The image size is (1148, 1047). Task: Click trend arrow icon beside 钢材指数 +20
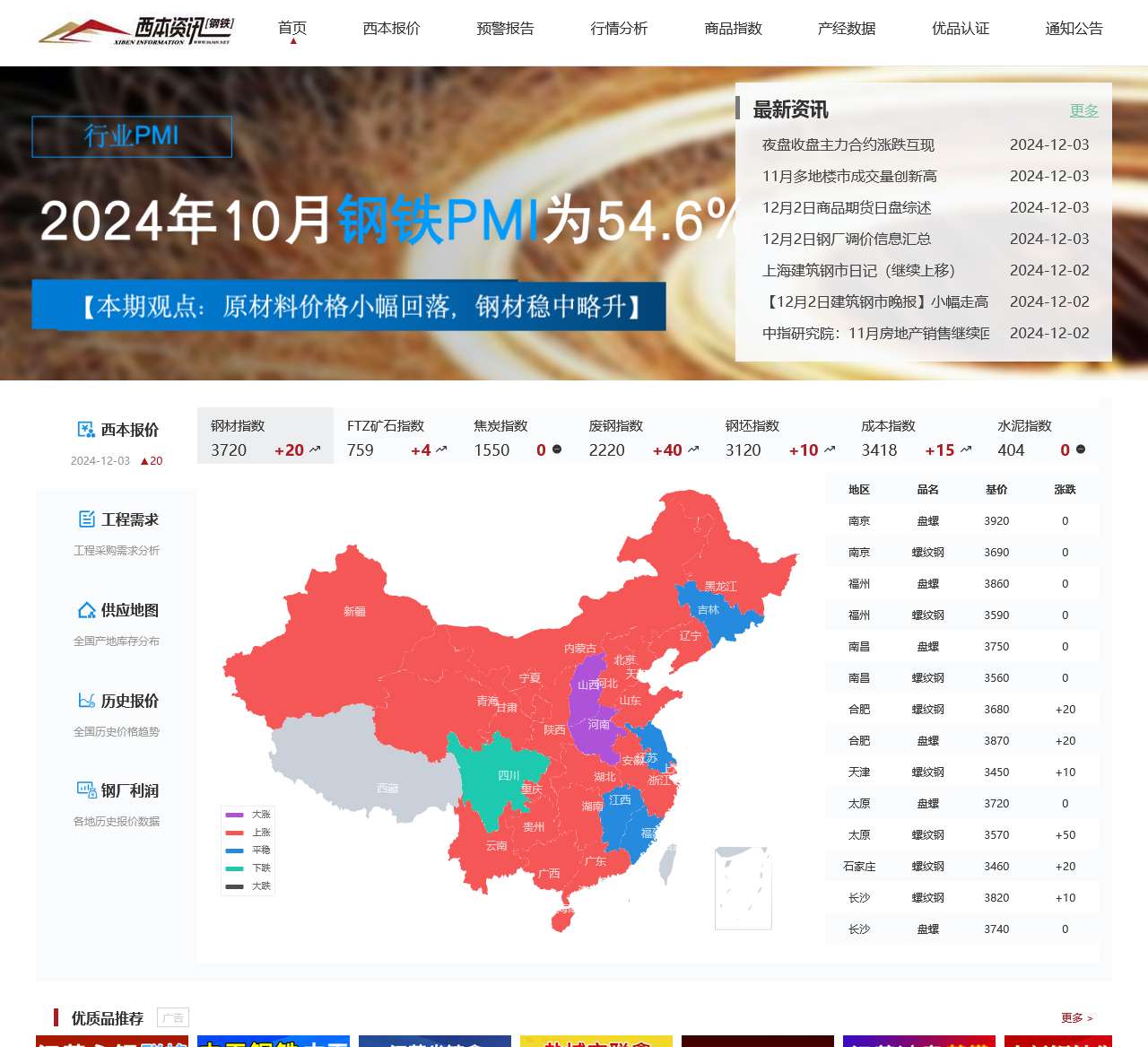coord(315,449)
